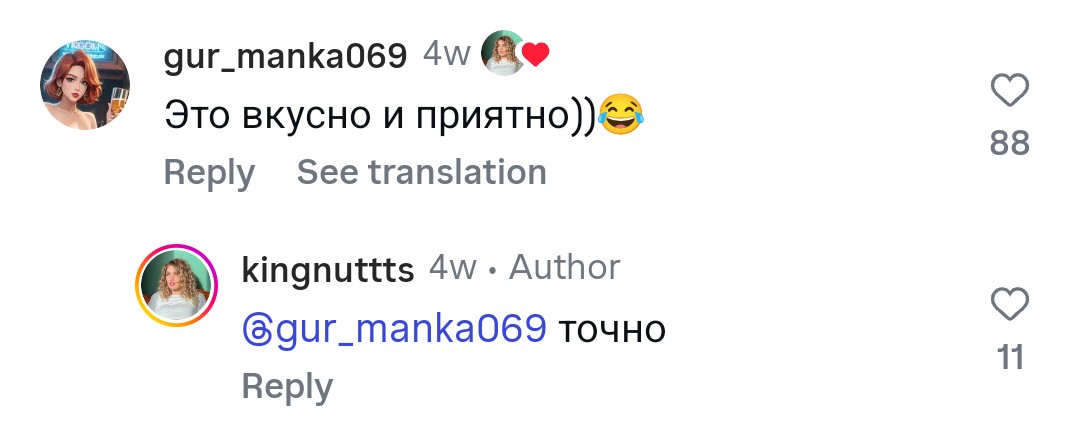
Task: Open the kingnuttts username link
Action: (x=327, y=270)
